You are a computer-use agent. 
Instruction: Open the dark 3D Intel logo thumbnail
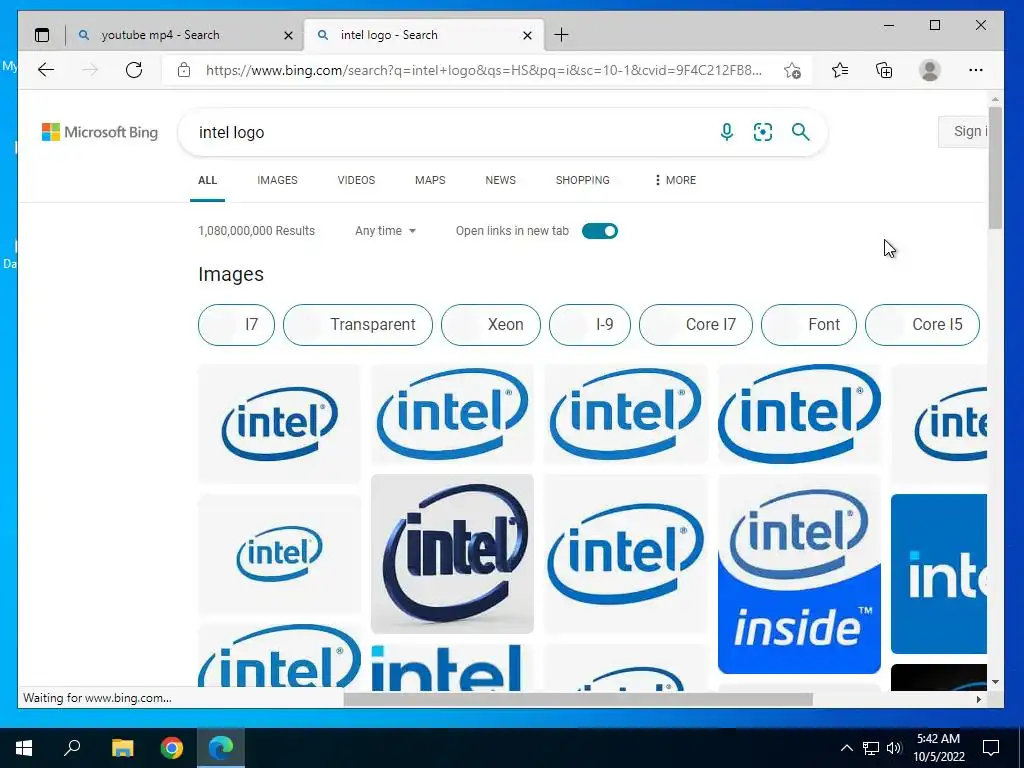tap(452, 554)
